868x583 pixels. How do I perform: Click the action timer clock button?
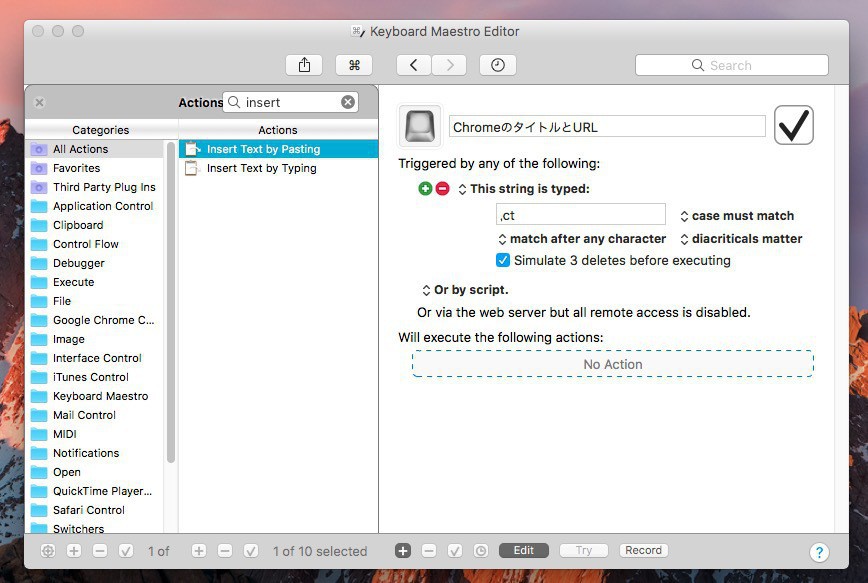point(480,550)
